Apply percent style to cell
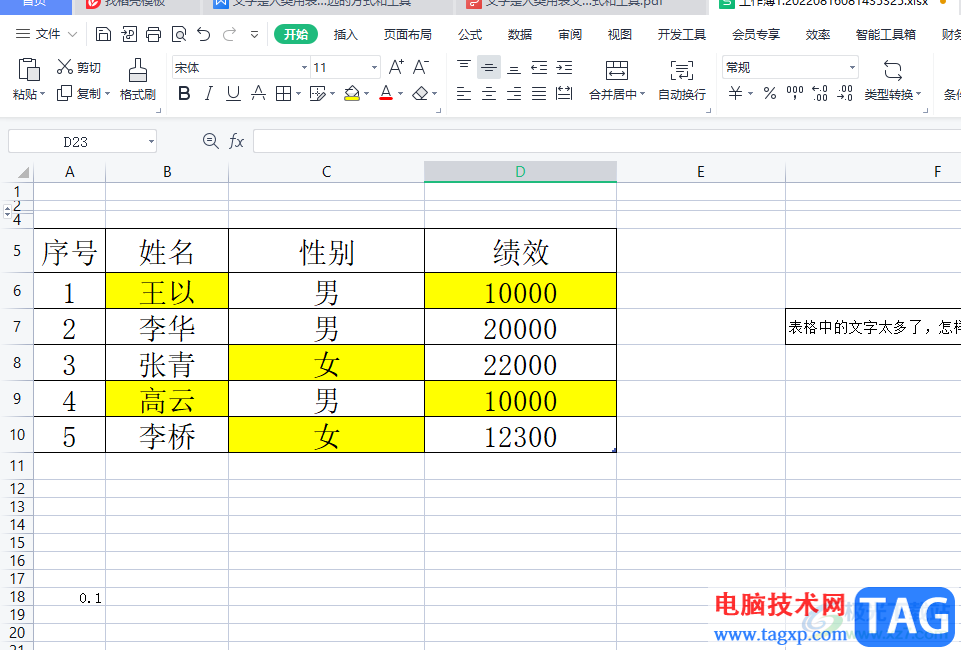Viewport: 961px width, 650px height. pos(770,93)
